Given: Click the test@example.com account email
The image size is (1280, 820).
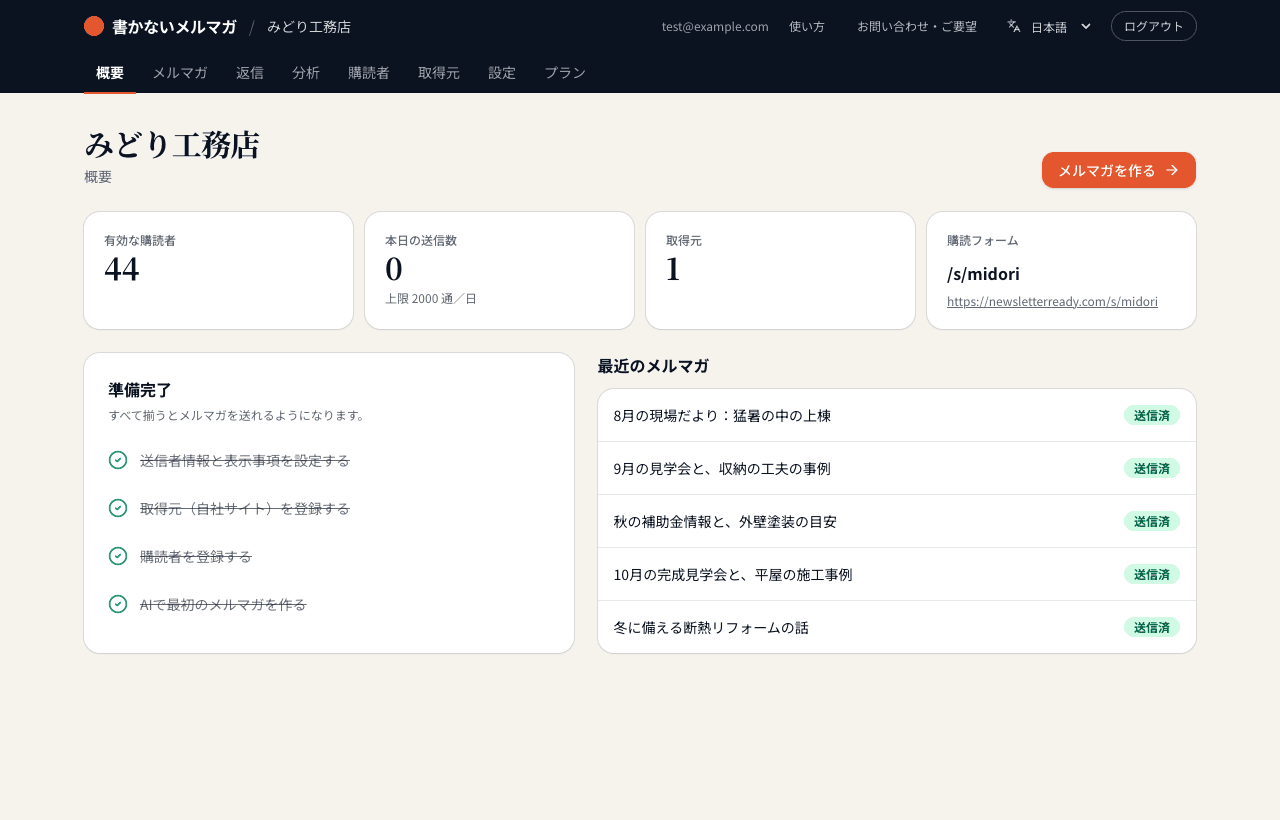Looking at the screenshot, I should (715, 26).
